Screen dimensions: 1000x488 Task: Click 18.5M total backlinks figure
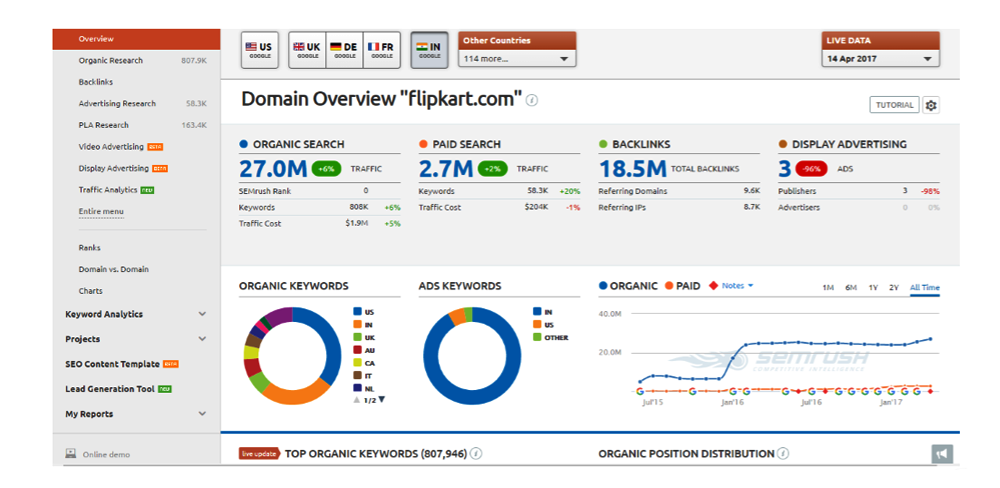[x=633, y=169]
